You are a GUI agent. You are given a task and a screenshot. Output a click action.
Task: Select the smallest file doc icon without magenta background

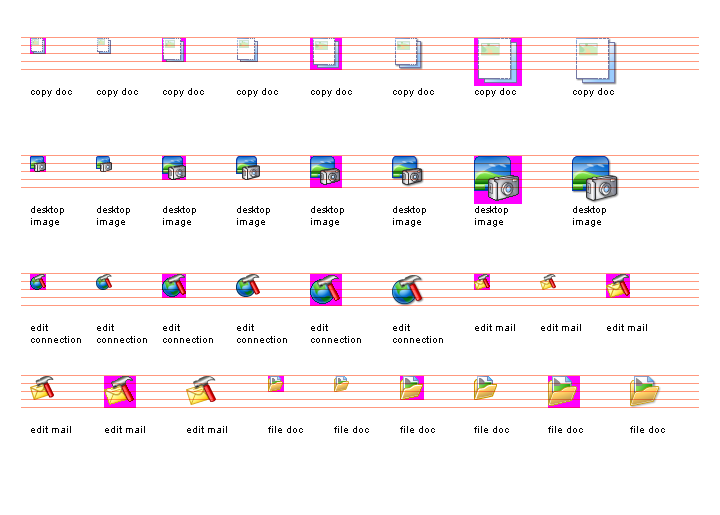(x=342, y=383)
